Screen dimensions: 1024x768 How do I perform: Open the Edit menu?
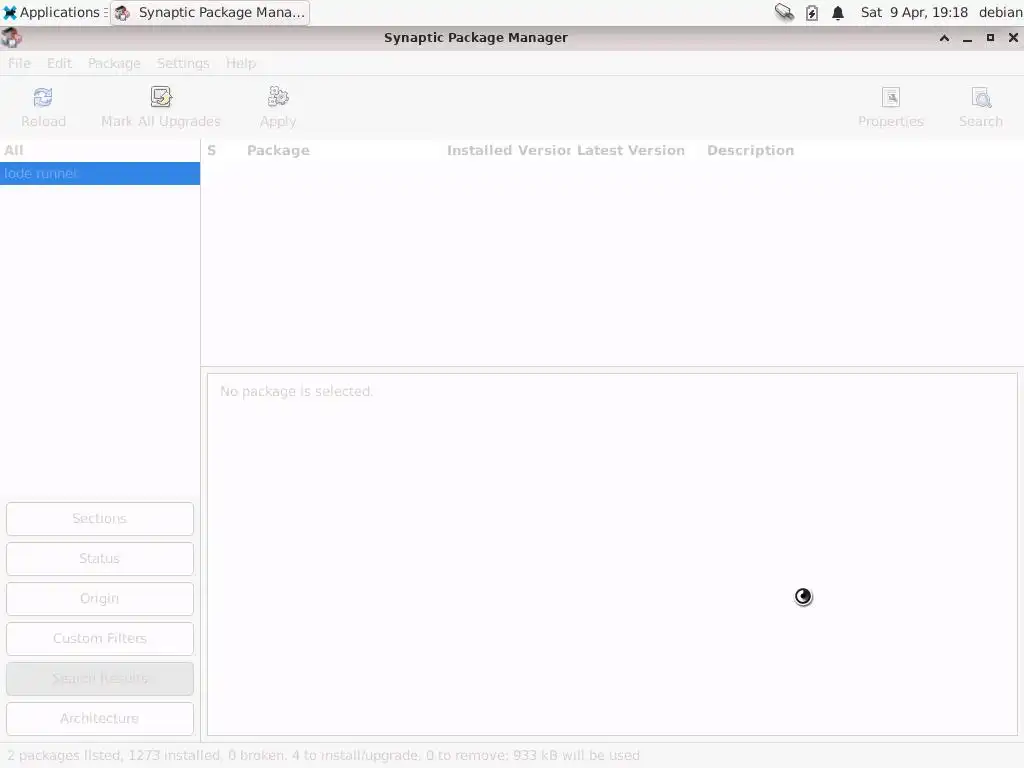point(59,63)
